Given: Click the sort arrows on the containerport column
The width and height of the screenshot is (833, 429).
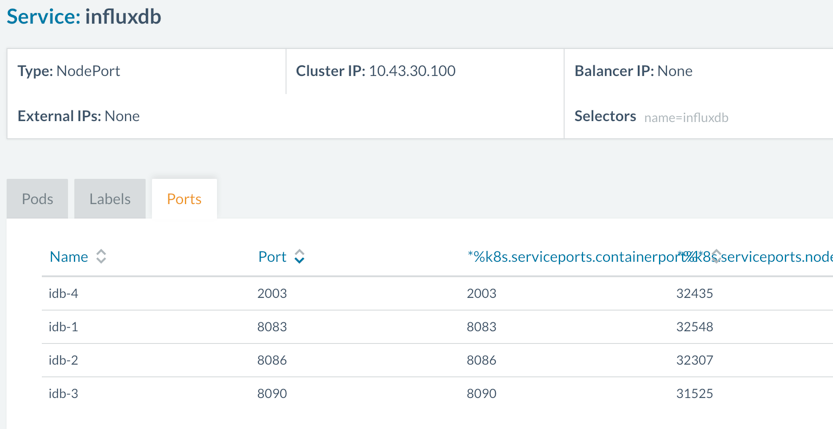Looking at the screenshot, I should (x=715, y=257).
